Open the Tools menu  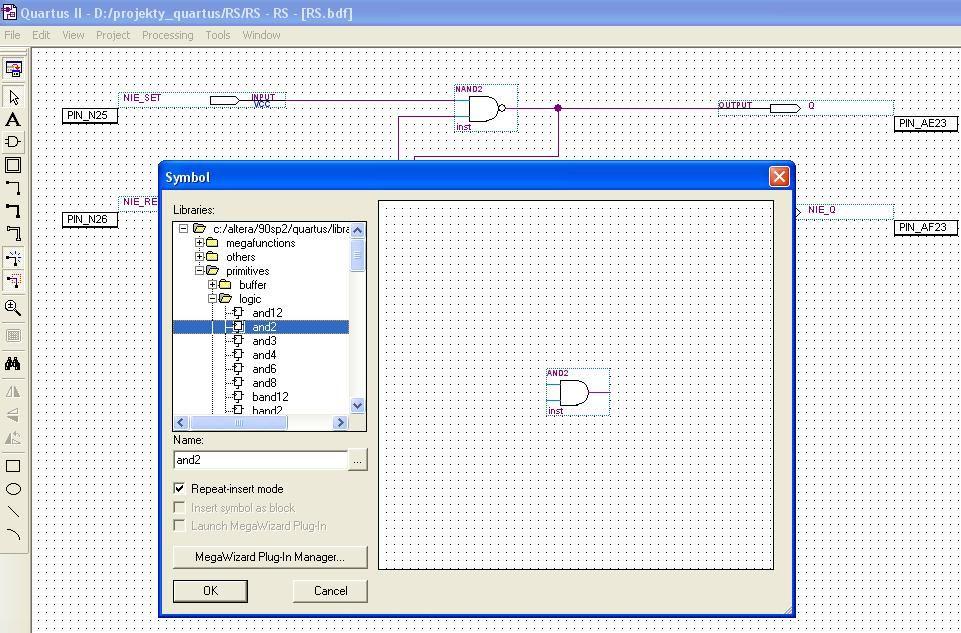click(218, 35)
